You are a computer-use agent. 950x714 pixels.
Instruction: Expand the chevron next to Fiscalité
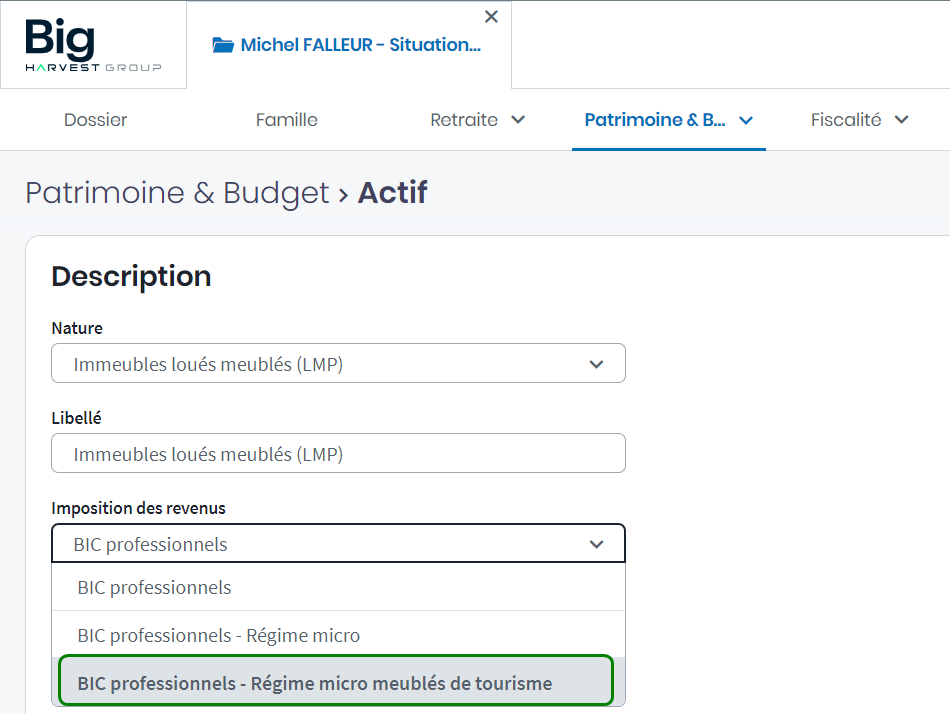pos(901,120)
